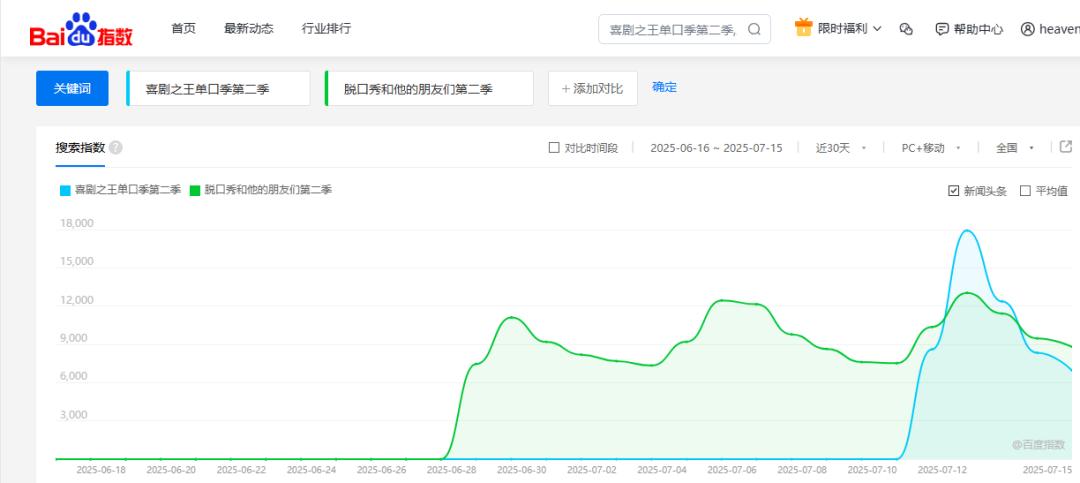Screen dimensions: 1080x483
Task: Click x-axis label 2025-07-15
Action: click(x=1048, y=471)
